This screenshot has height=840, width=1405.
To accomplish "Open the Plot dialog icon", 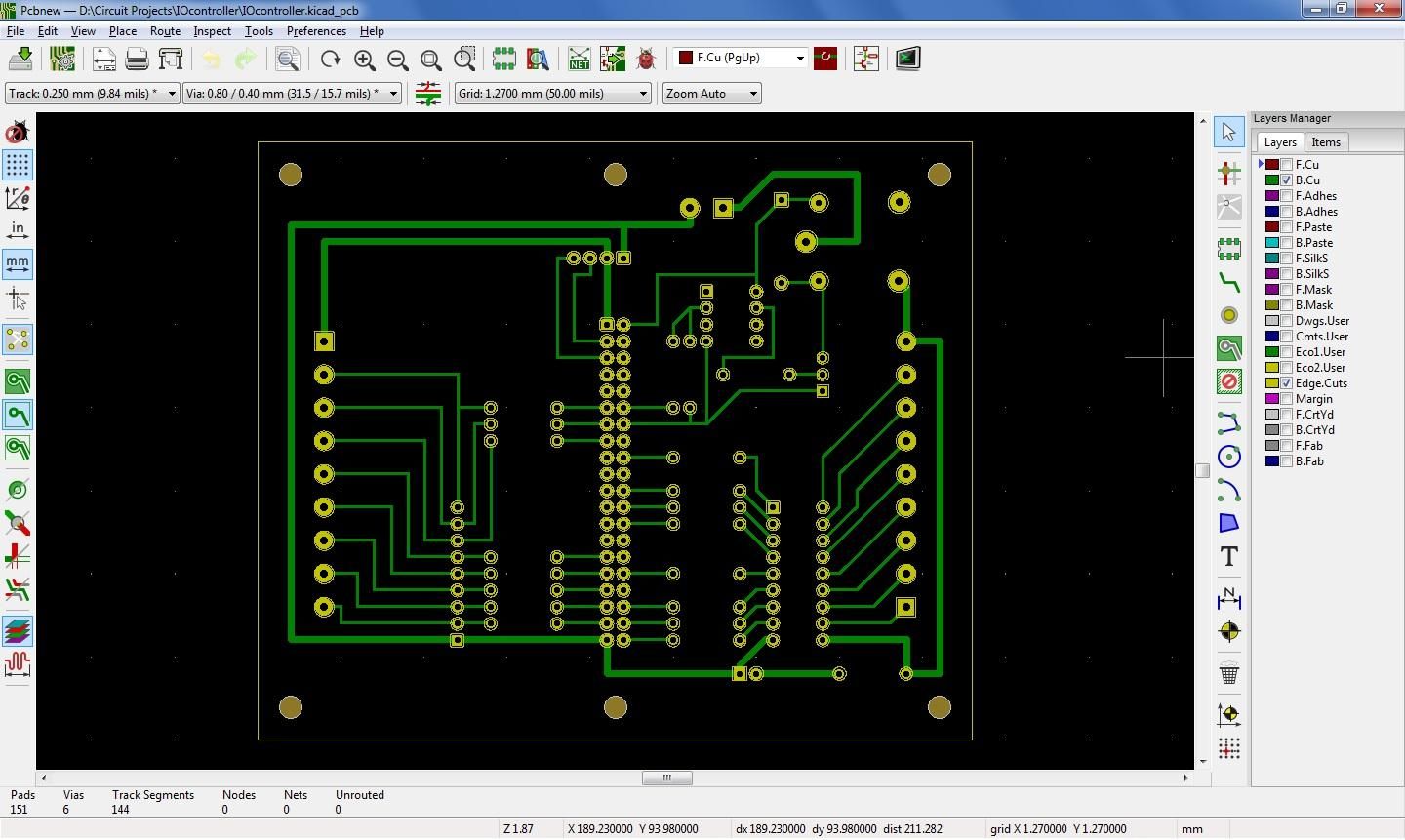I will pos(171,59).
